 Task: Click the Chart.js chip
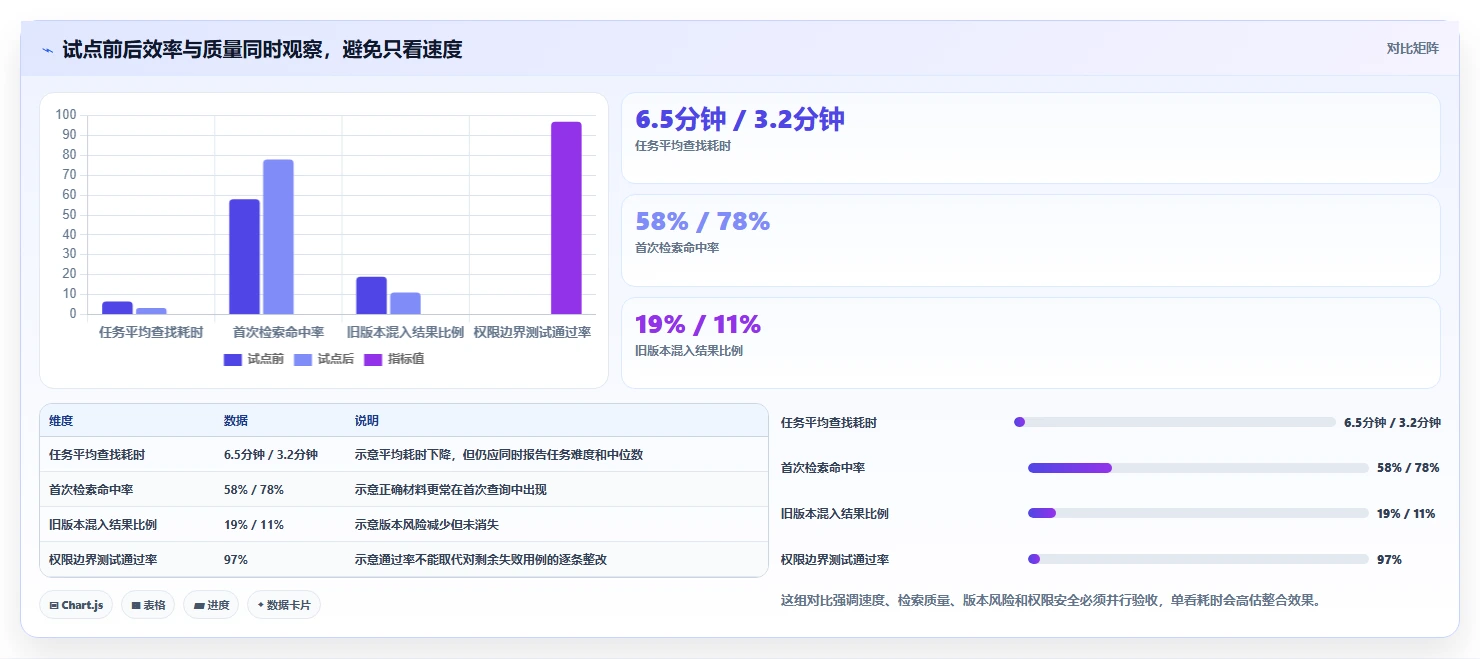(76, 605)
